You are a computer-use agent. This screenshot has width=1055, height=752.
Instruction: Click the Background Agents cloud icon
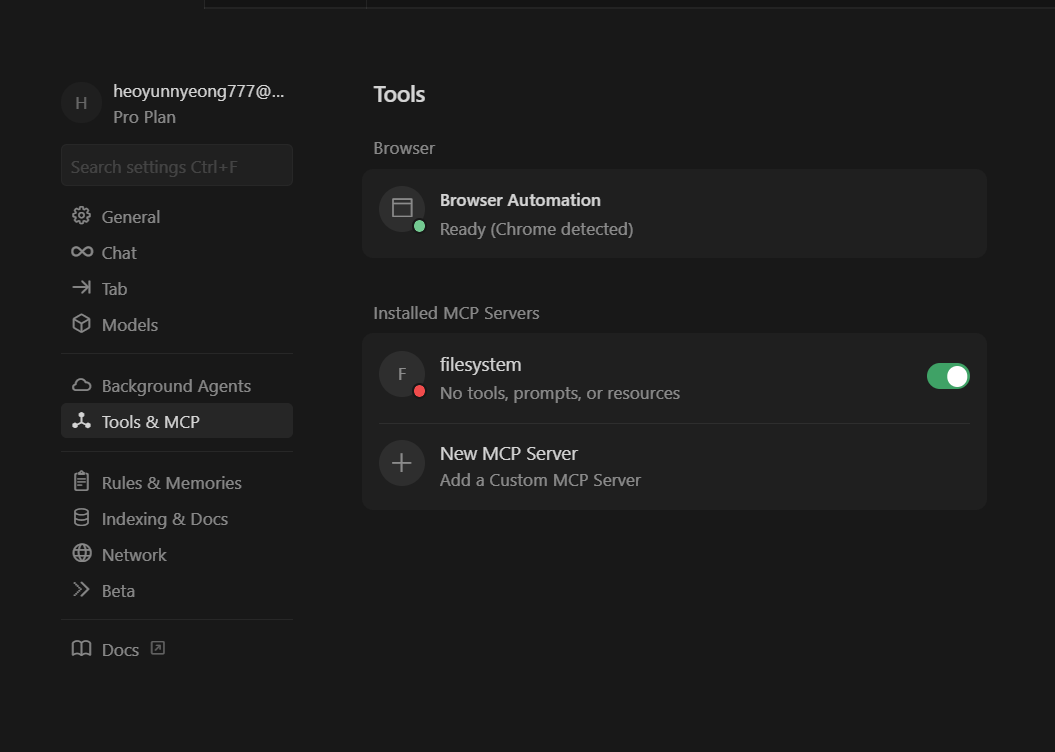click(82, 385)
